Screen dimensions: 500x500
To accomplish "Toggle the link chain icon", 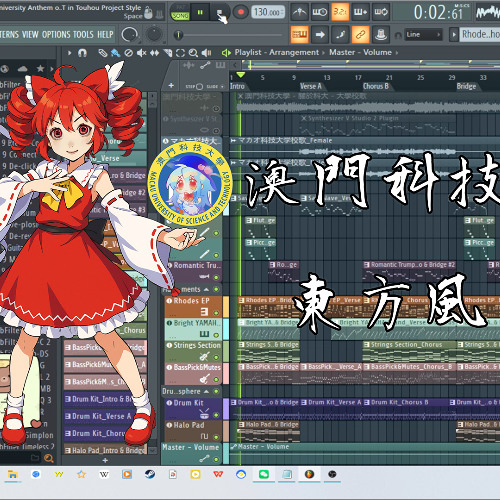I will pos(361,34).
